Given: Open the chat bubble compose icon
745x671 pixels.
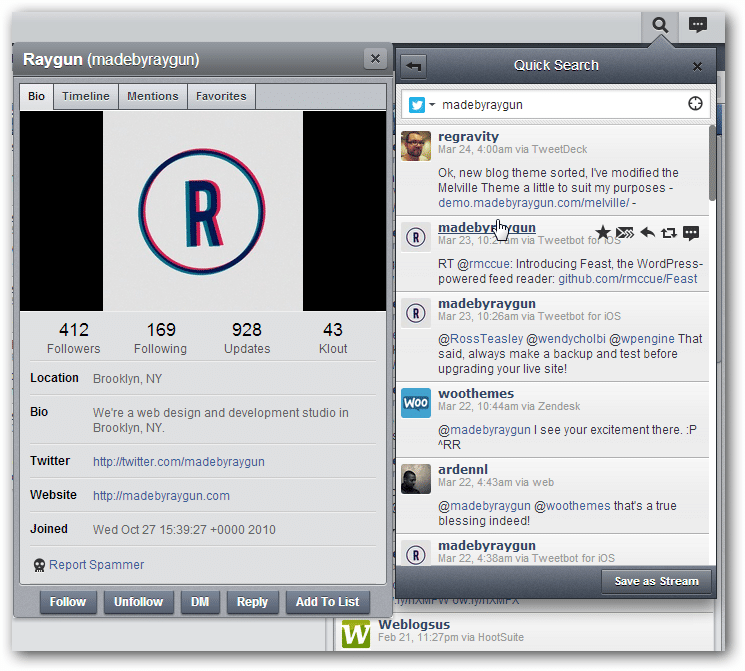Looking at the screenshot, I should [x=698, y=25].
